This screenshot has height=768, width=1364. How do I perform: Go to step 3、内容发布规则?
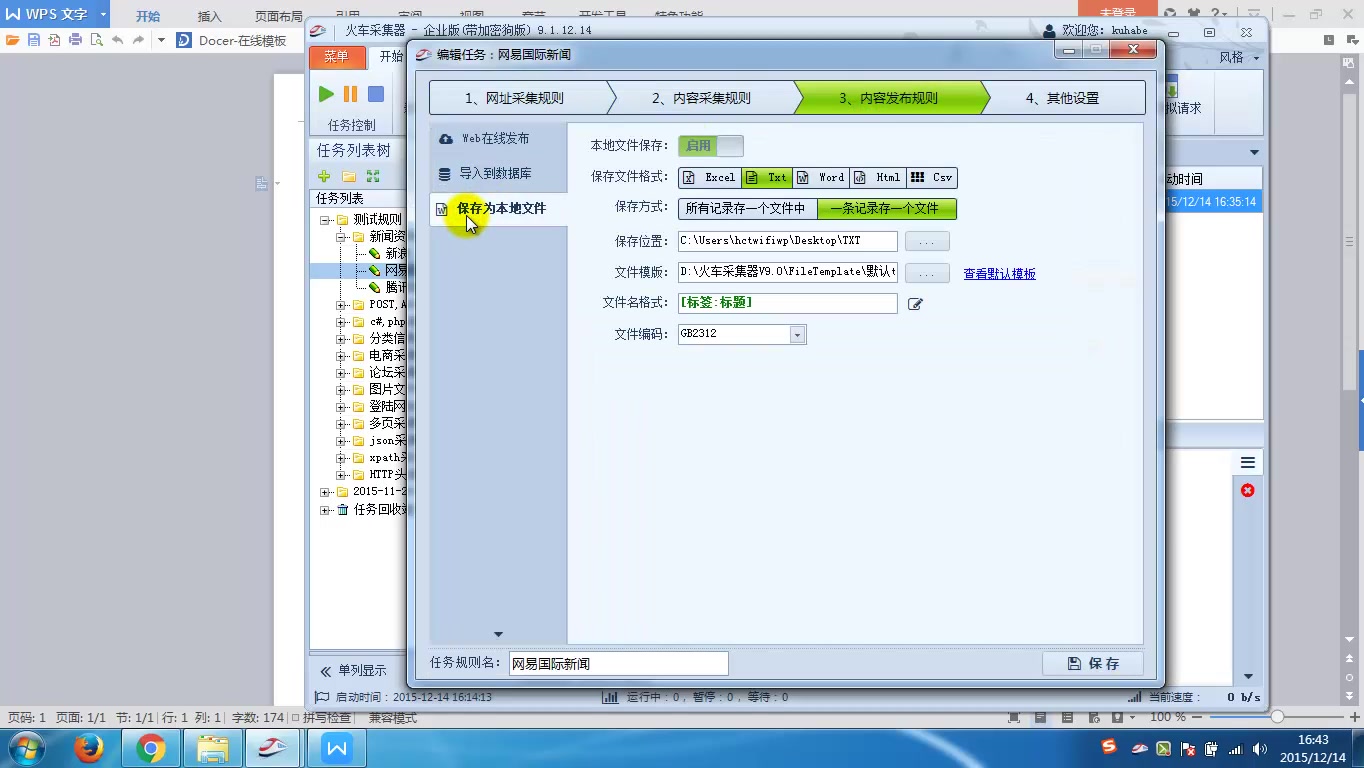pyautogui.click(x=889, y=98)
